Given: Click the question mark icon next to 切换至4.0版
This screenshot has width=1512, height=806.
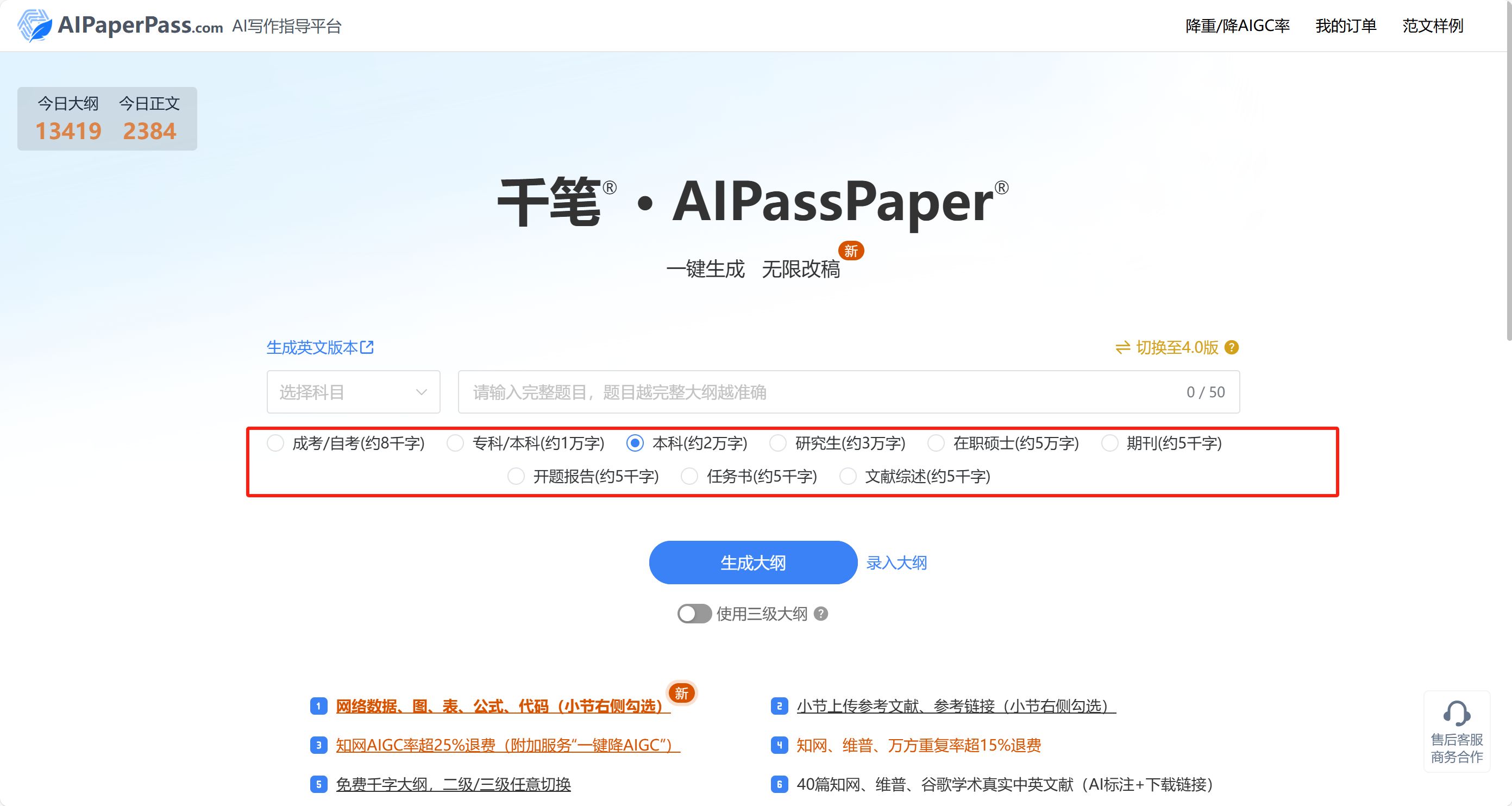Looking at the screenshot, I should pyautogui.click(x=1232, y=347).
